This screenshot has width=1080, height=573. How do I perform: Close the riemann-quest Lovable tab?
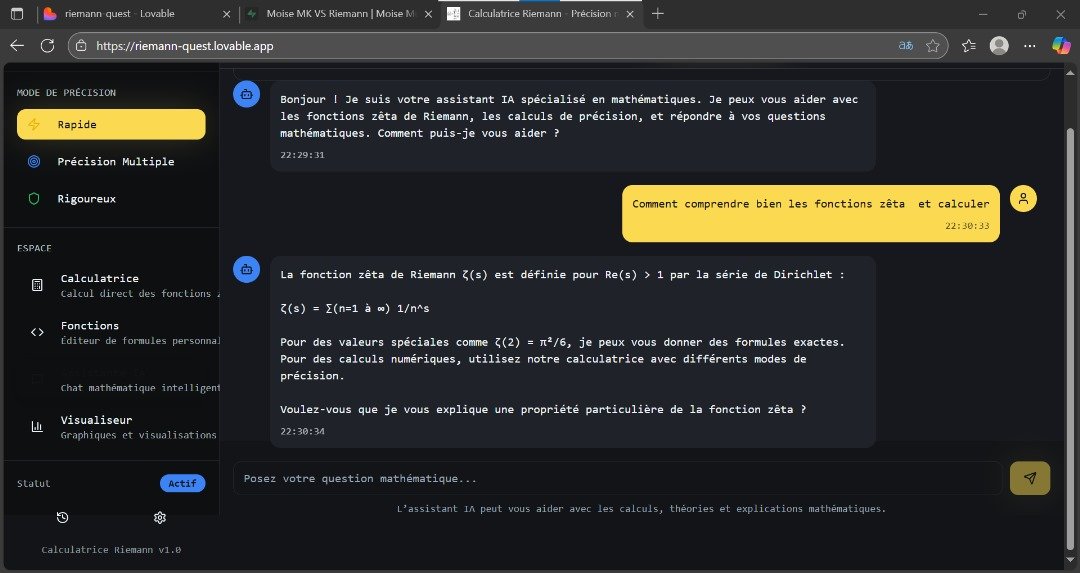click(227, 14)
